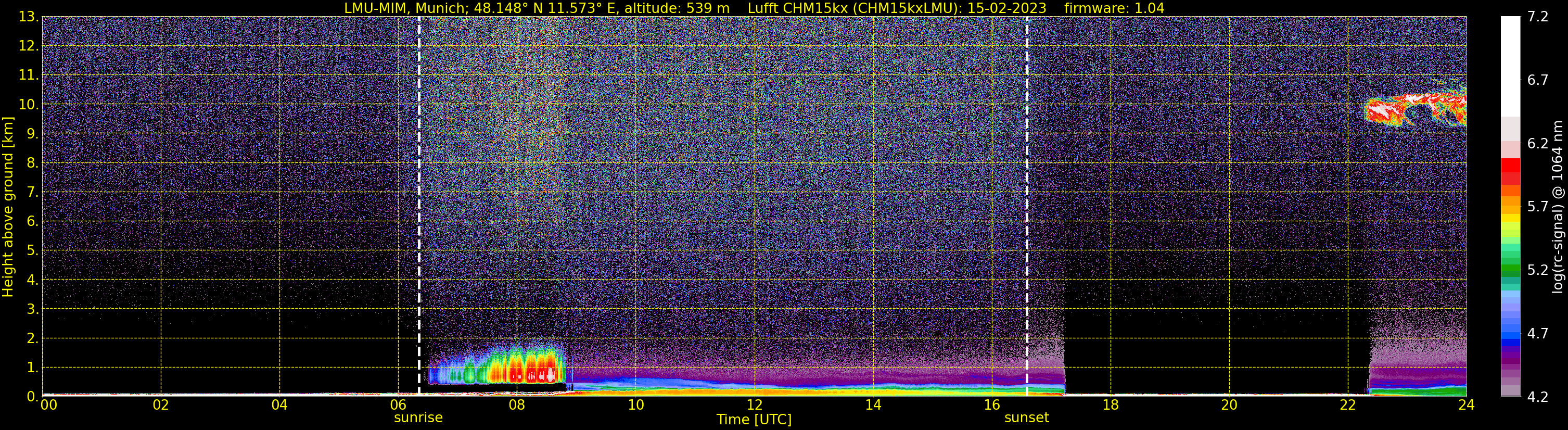Viewport: 1568px width, 430px height.
Task: Click the 'sunrise' label below the axis
Action: pos(418,417)
